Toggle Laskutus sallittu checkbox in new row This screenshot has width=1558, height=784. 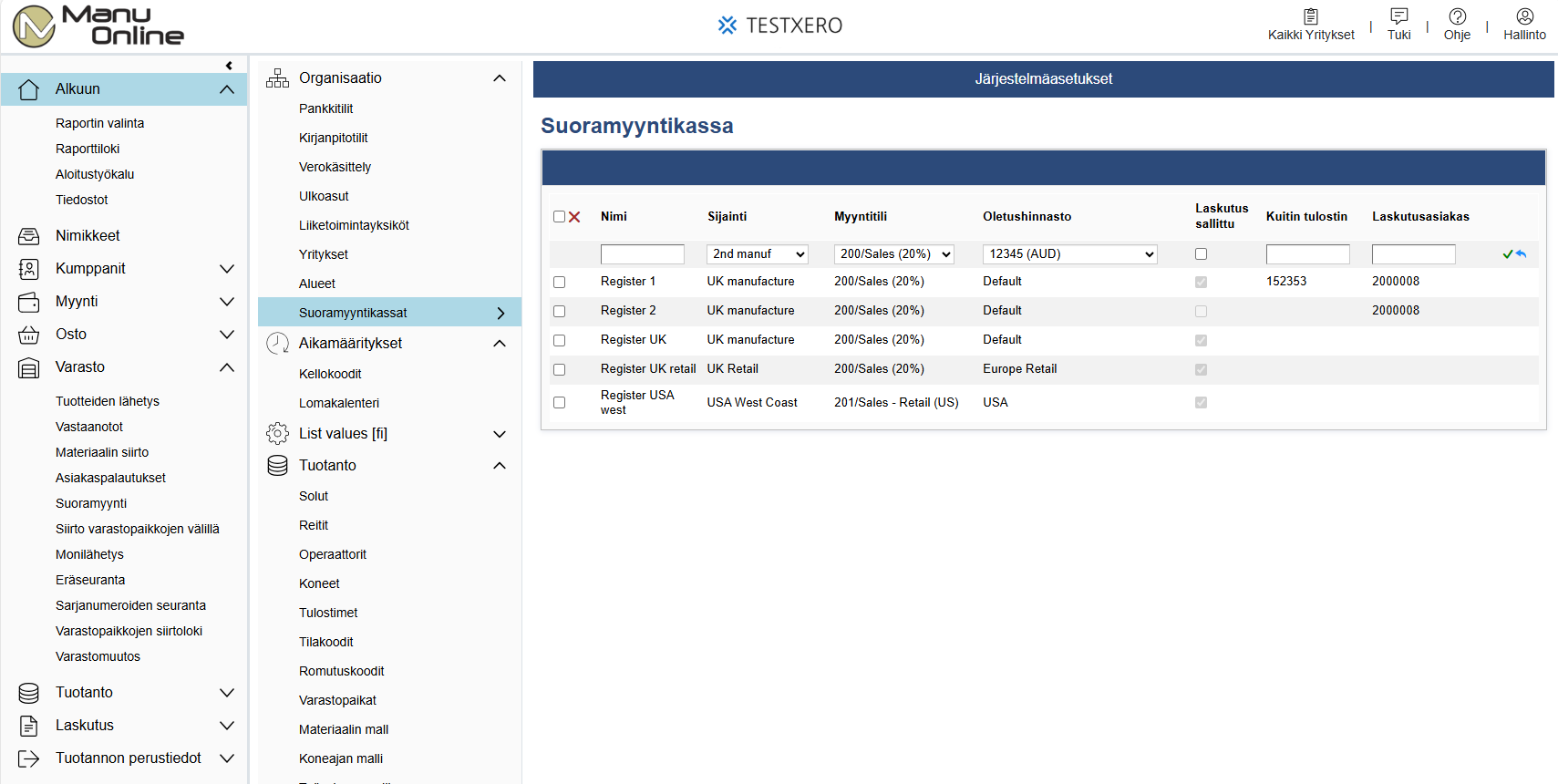(x=1202, y=254)
